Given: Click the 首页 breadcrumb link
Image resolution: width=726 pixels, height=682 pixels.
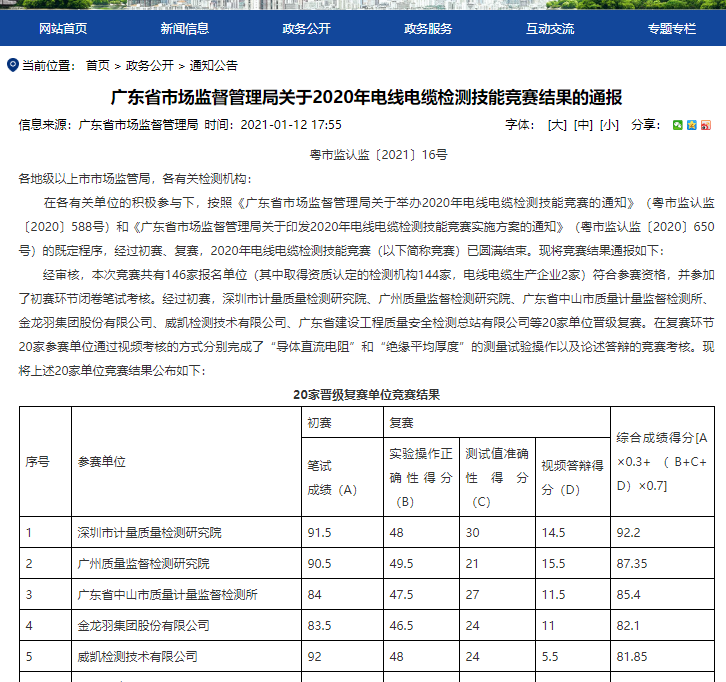Looking at the screenshot, I should [98, 66].
